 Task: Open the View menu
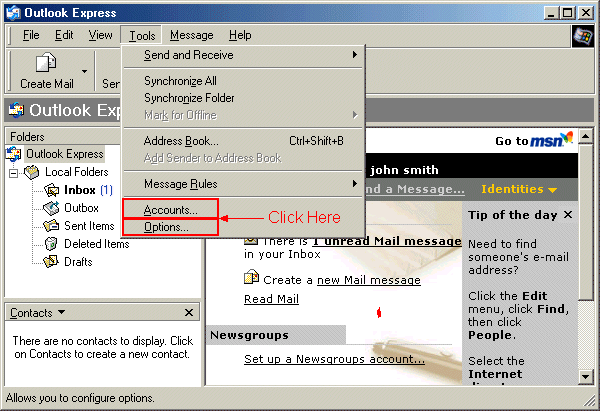point(101,35)
